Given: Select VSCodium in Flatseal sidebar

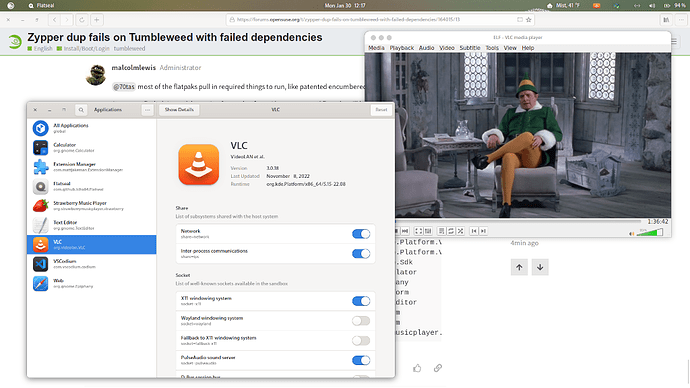Looking at the screenshot, I should coord(92,264).
